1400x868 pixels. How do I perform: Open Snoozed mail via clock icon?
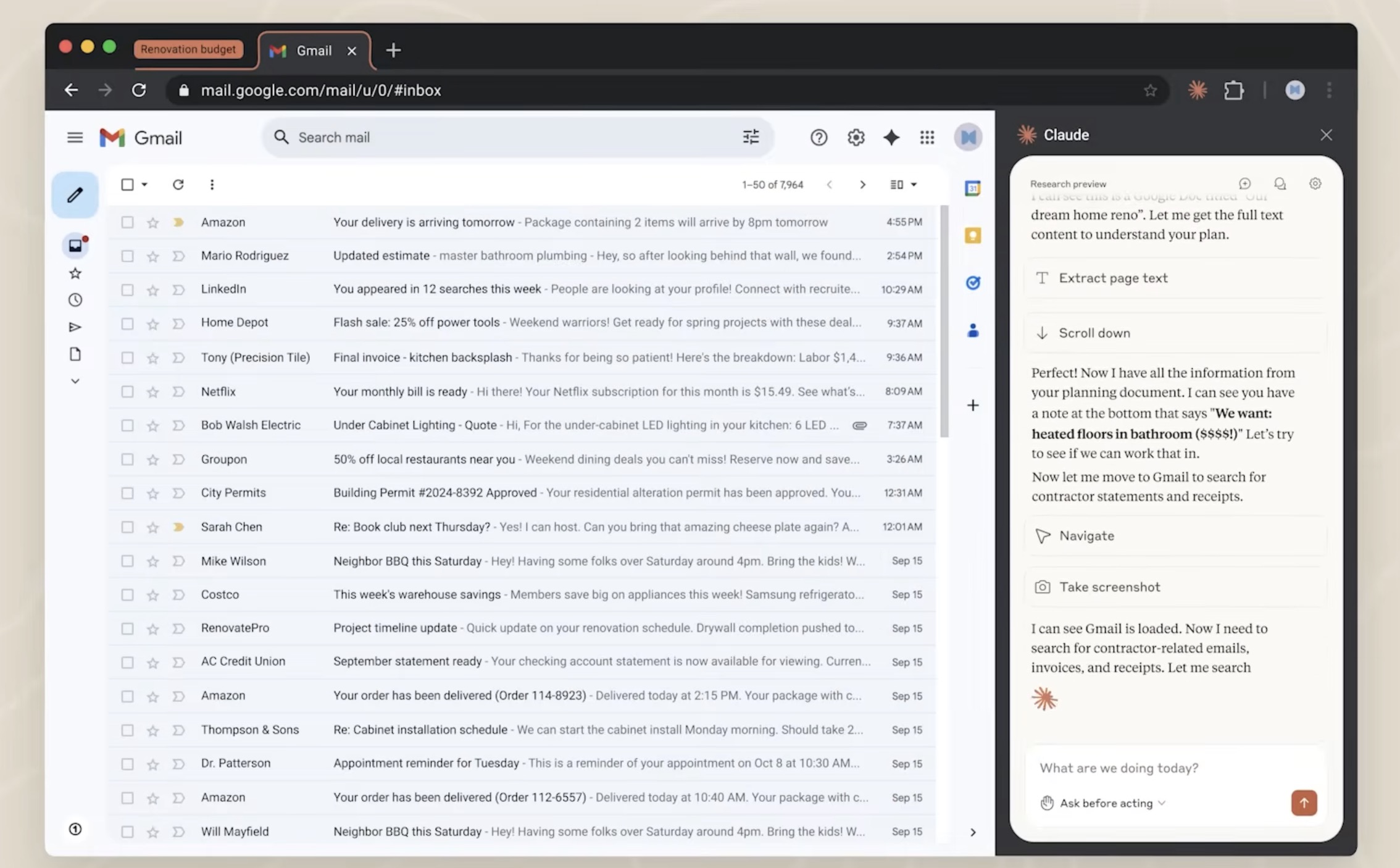75,300
